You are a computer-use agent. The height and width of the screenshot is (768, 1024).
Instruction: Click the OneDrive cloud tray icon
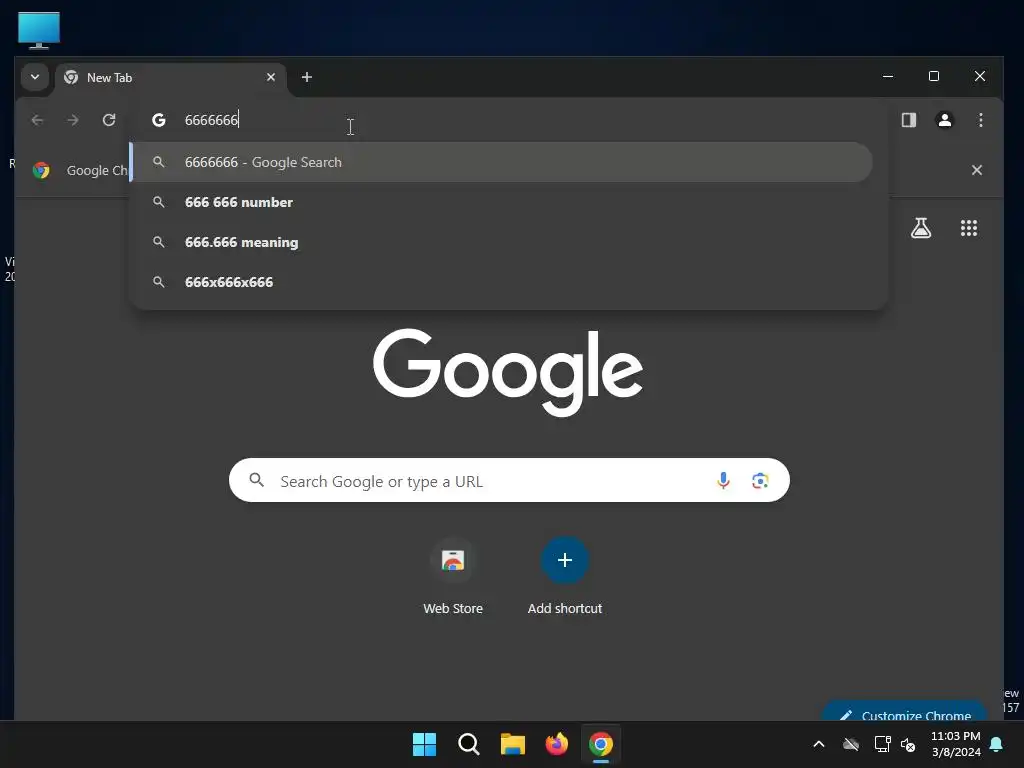[x=850, y=744]
